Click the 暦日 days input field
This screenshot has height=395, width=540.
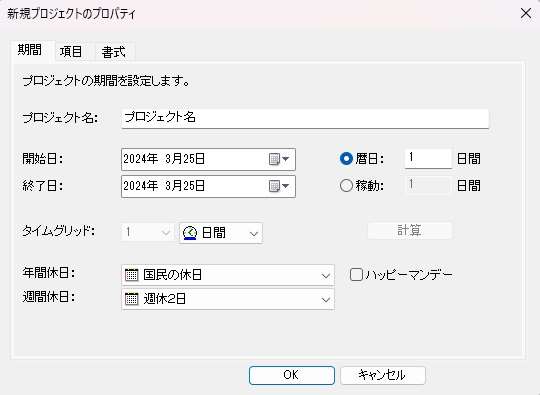[428, 158]
